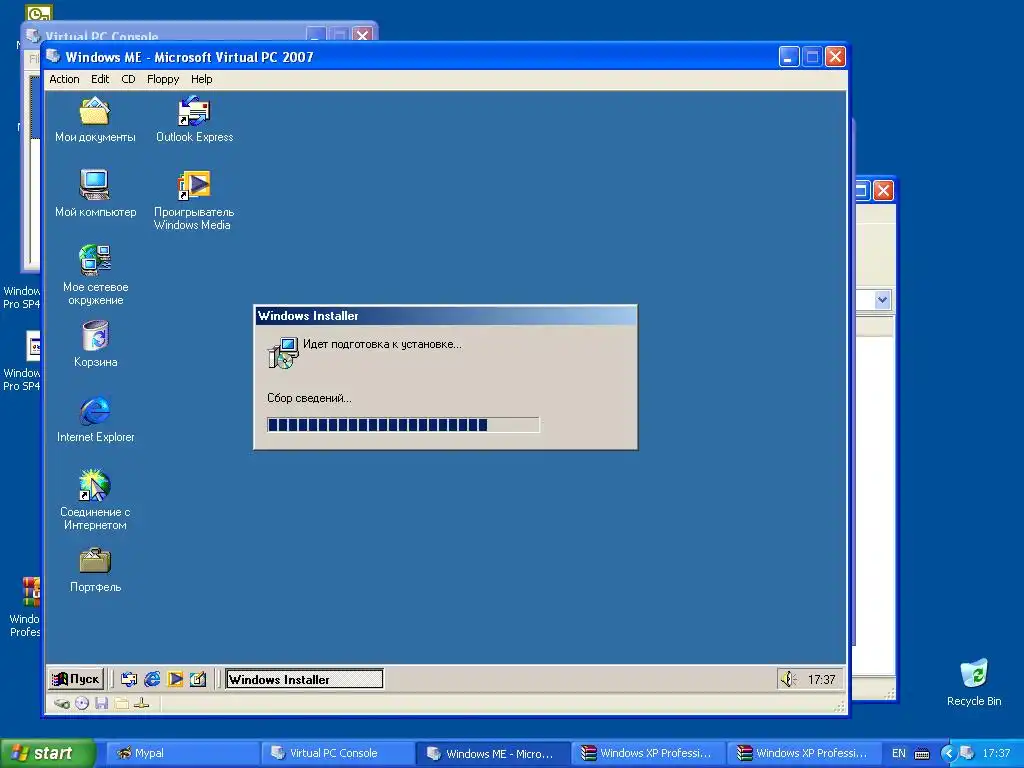Open the Floppy menu
Image resolution: width=1024 pixels, height=768 pixels.
(163, 79)
